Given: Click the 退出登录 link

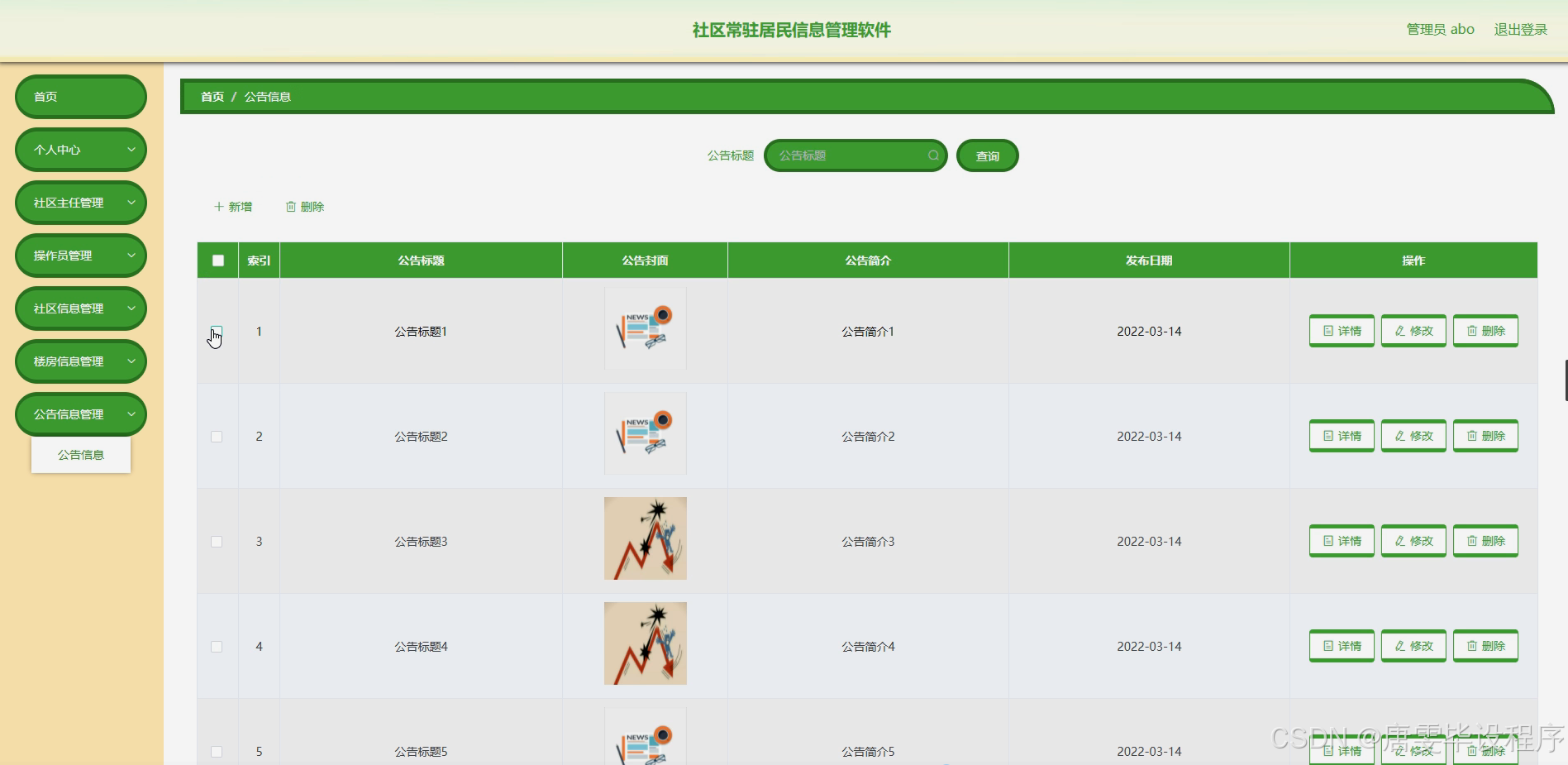Looking at the screenshot, I should click(1520, 30).
